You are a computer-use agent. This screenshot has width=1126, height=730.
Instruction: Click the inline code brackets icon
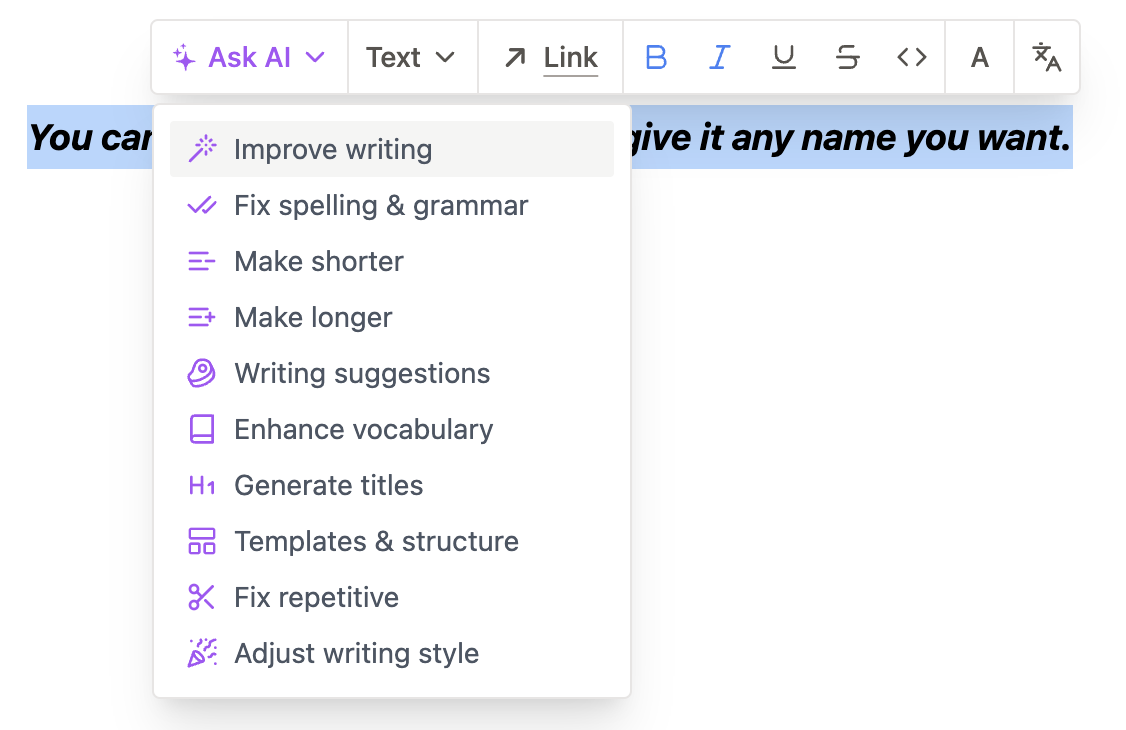point(912,58)
